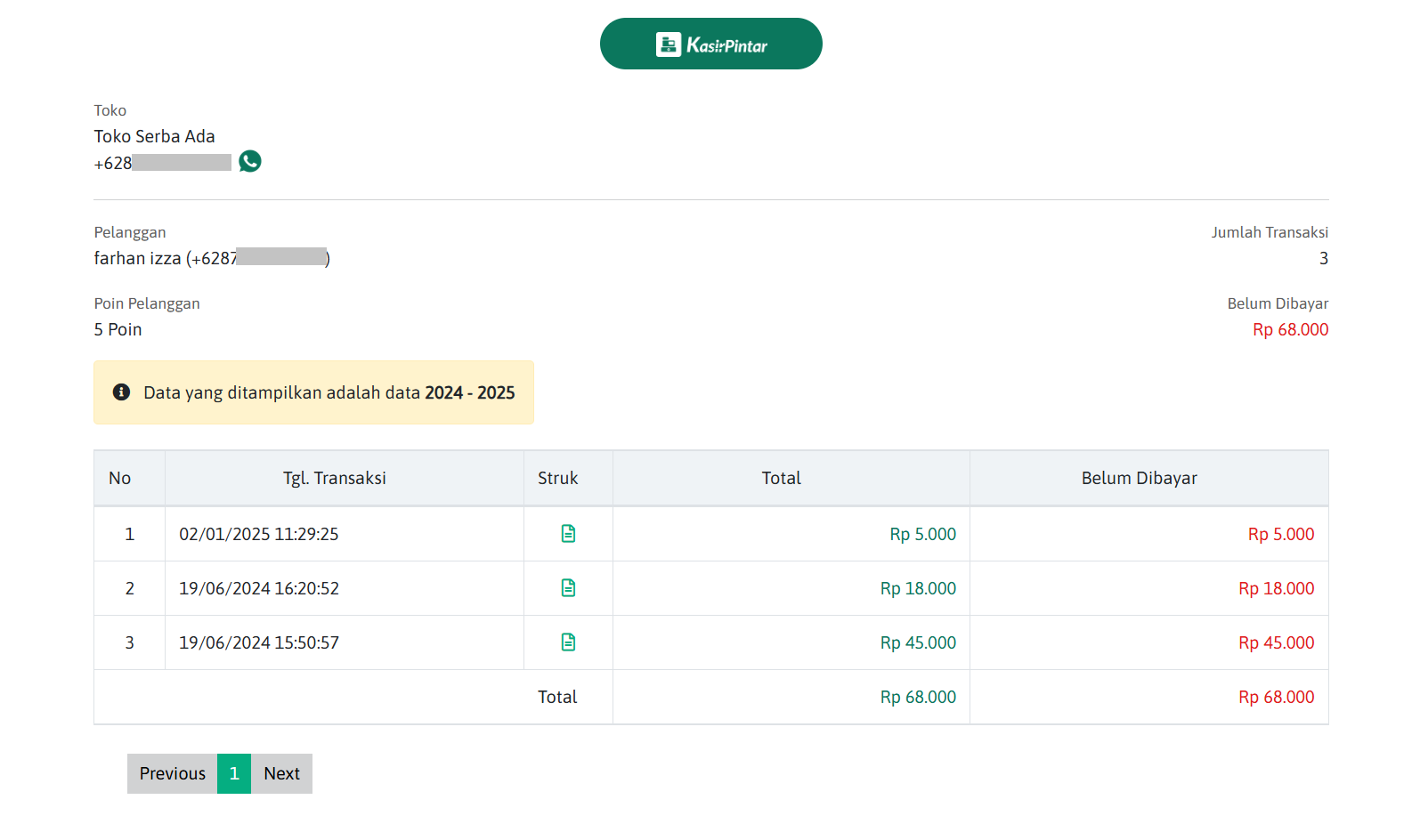Click the Rp 18.000 total amount
The height and width of the screenshot is (840, 1420).
coord(918,588)
